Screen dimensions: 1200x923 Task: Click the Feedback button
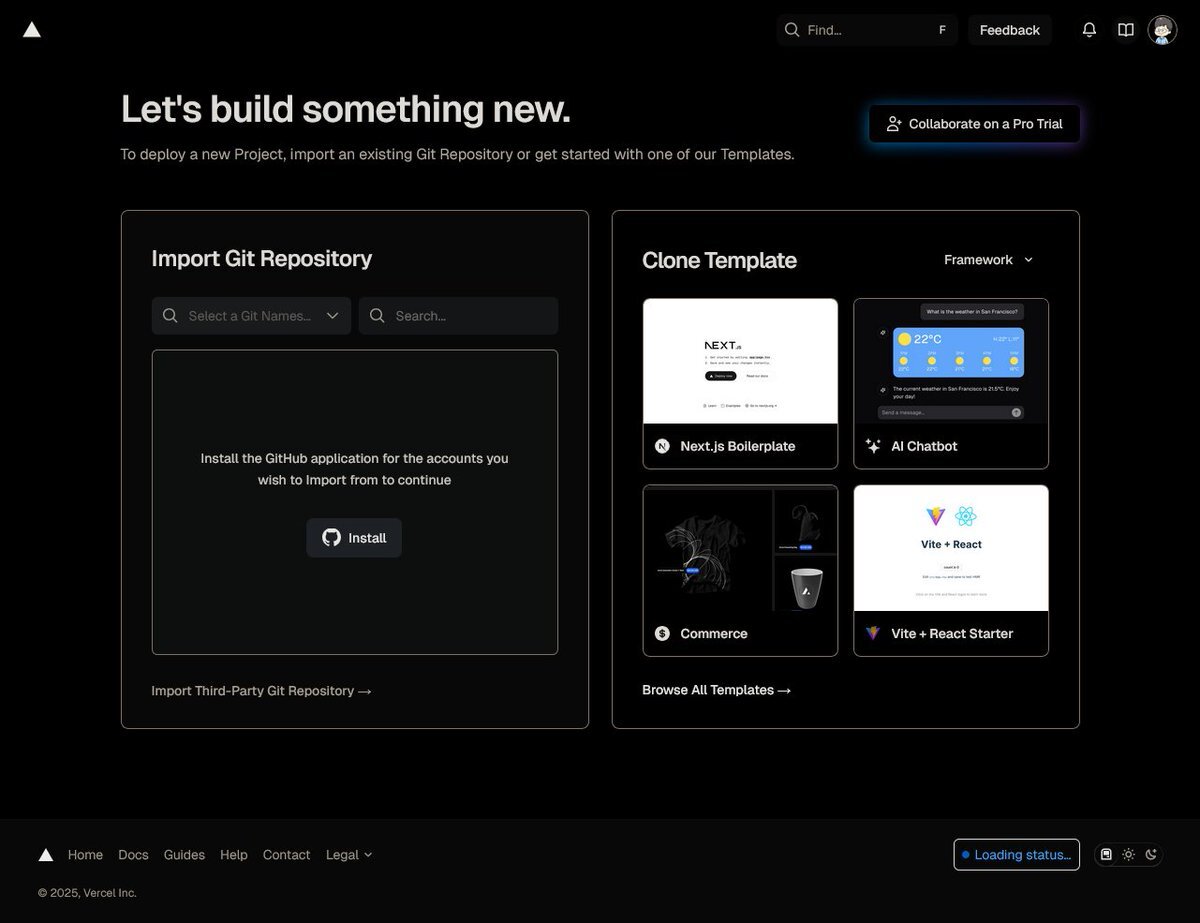[x=1010, y=30]
